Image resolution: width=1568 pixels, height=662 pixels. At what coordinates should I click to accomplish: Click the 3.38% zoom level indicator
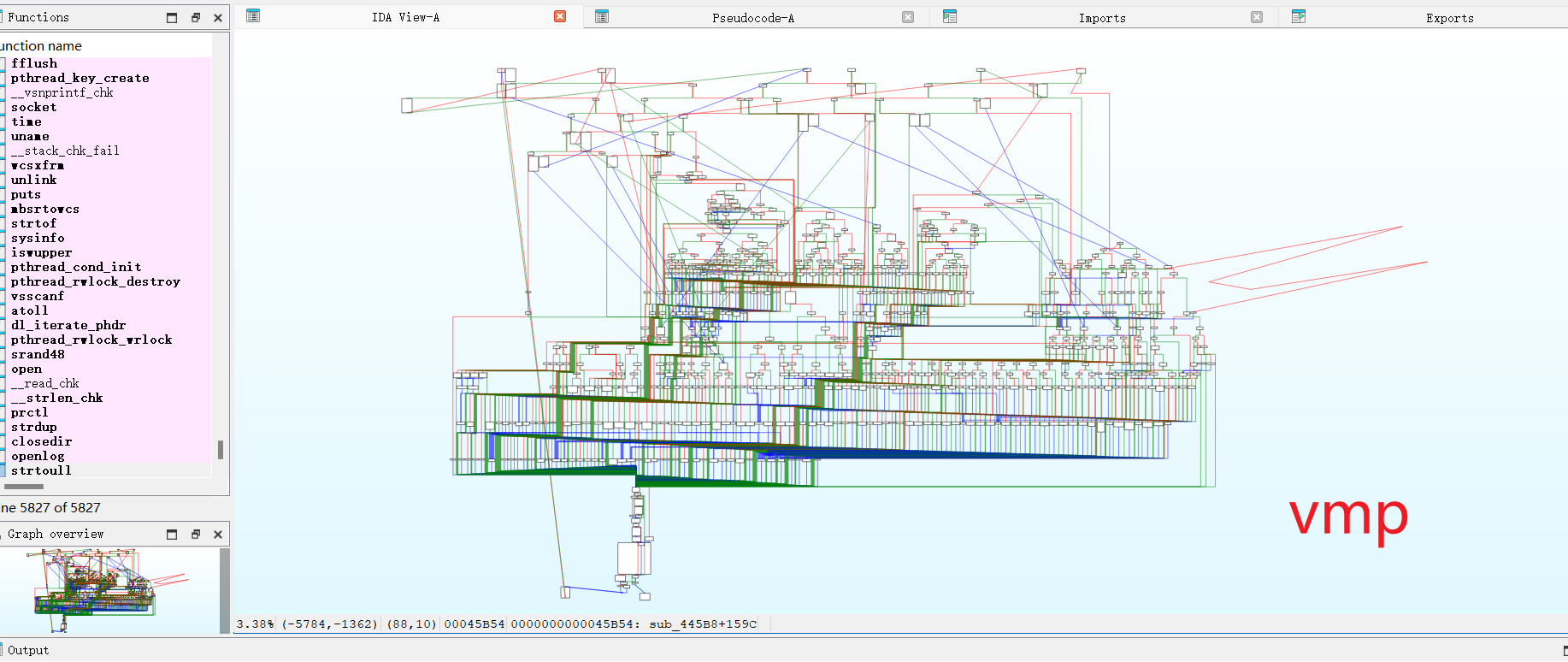point(255,624)
